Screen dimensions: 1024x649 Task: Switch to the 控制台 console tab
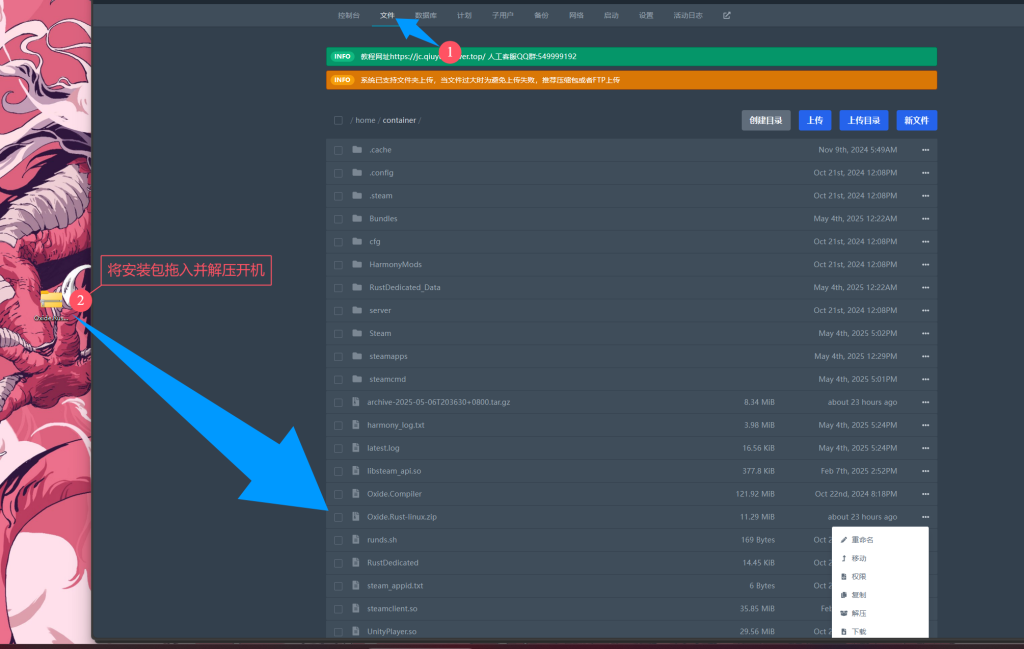tap(349, 16)
